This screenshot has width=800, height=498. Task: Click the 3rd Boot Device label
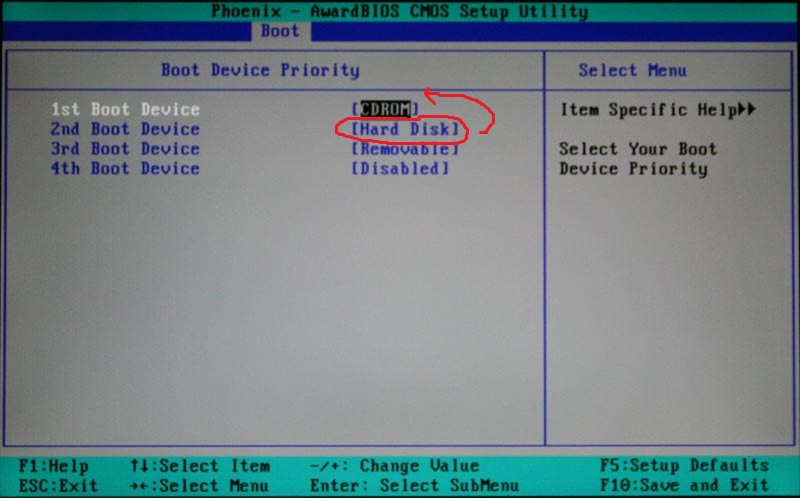126,149
